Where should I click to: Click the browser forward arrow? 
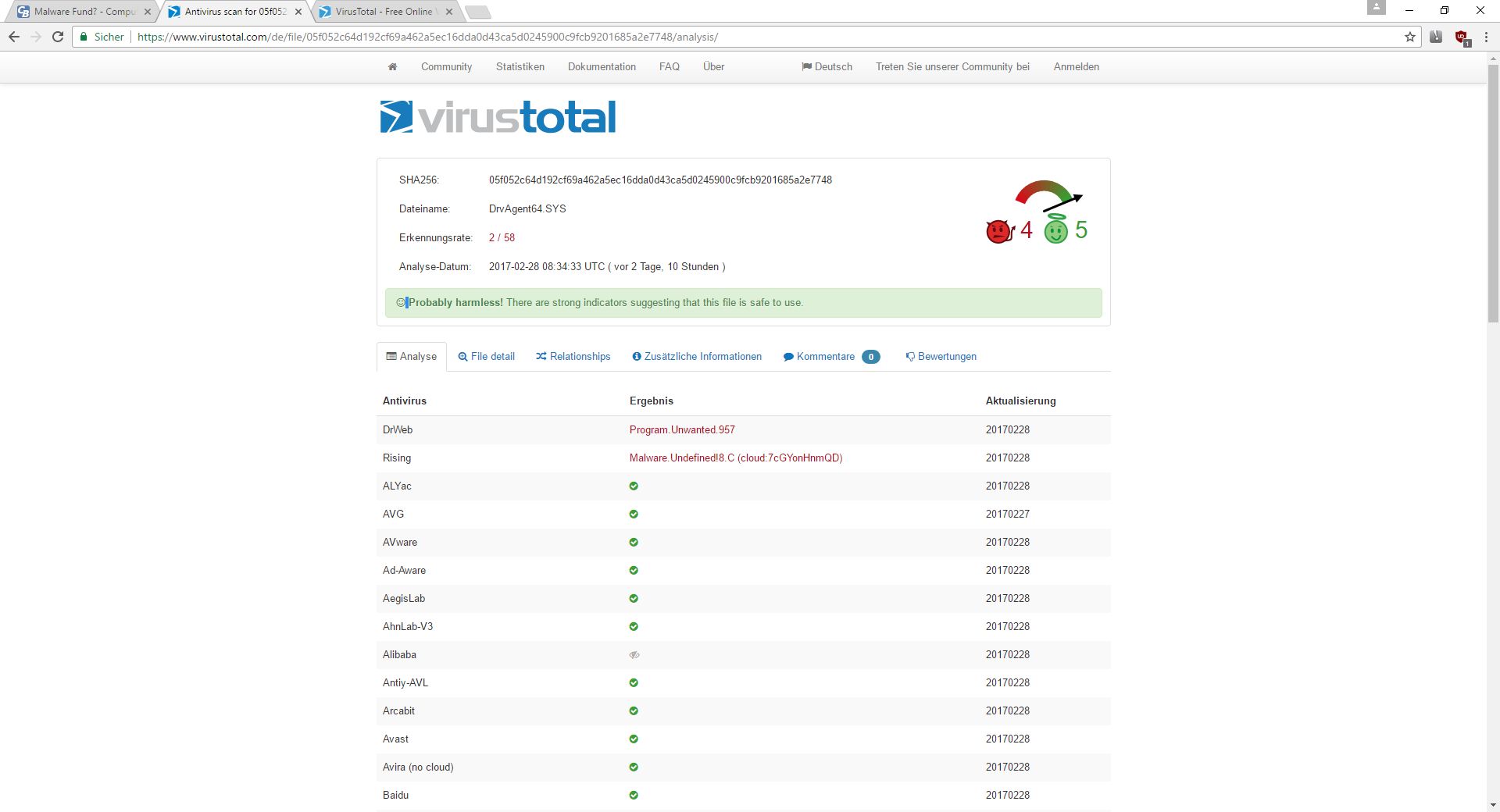coord(36,37)
